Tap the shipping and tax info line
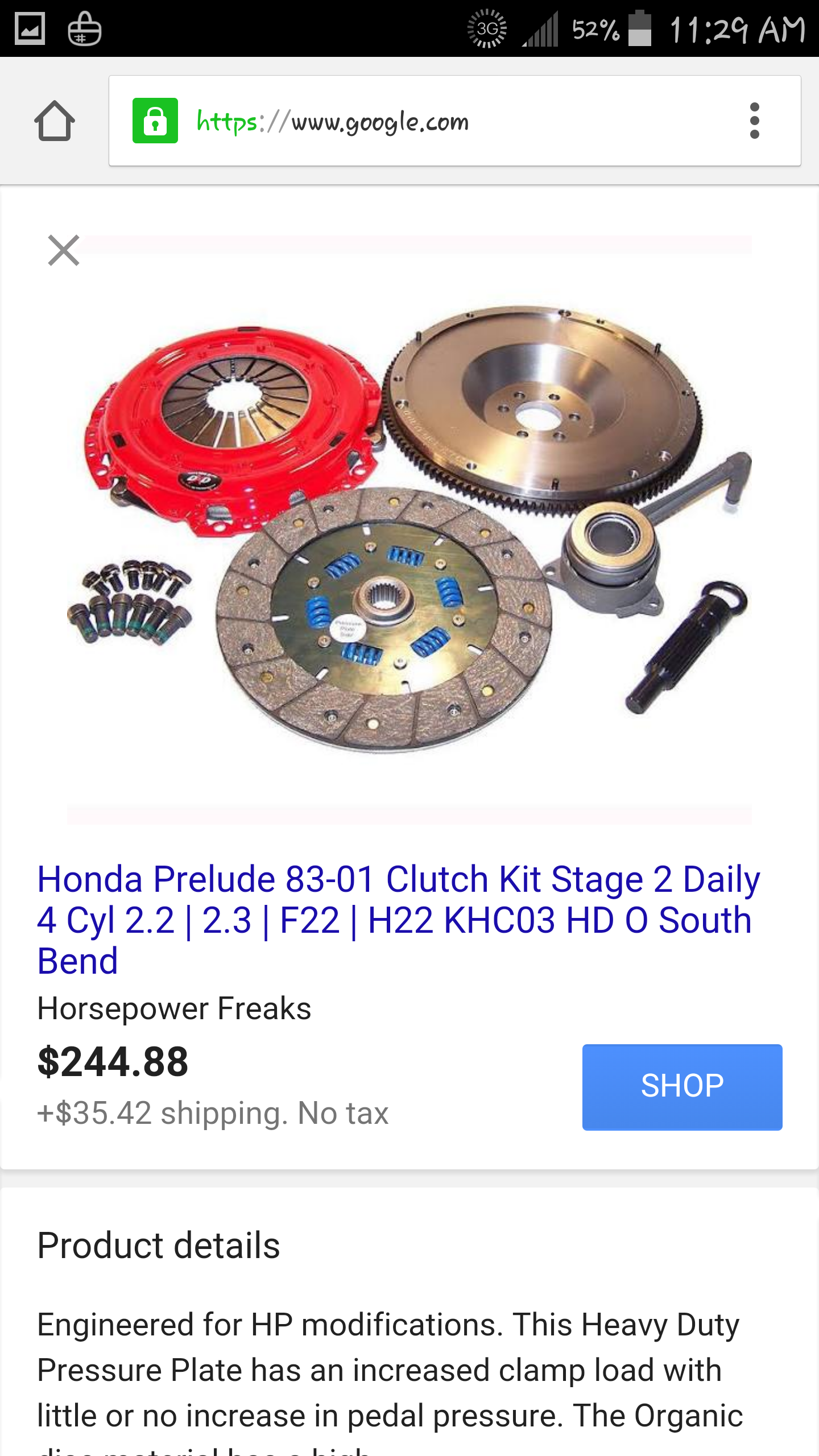819x1456 pixels. click(213, 1113)
